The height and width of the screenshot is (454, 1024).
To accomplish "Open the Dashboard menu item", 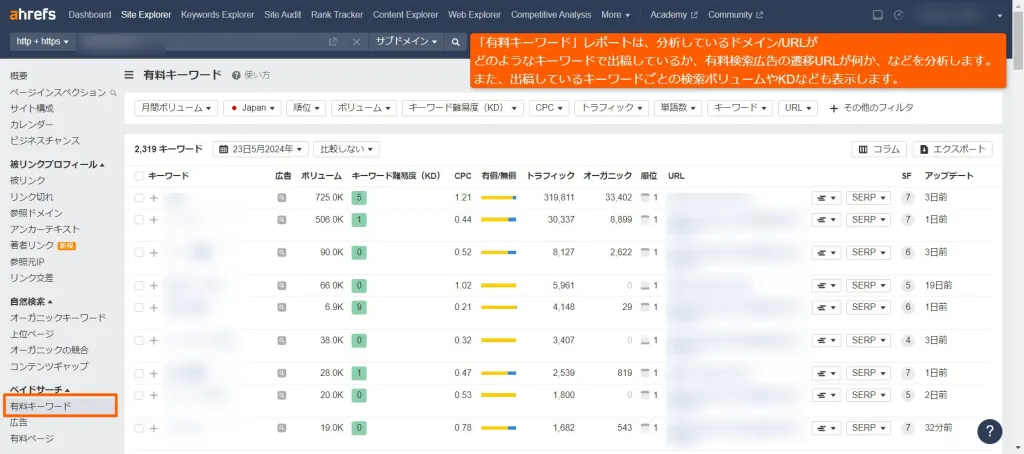I will point(89,14).
